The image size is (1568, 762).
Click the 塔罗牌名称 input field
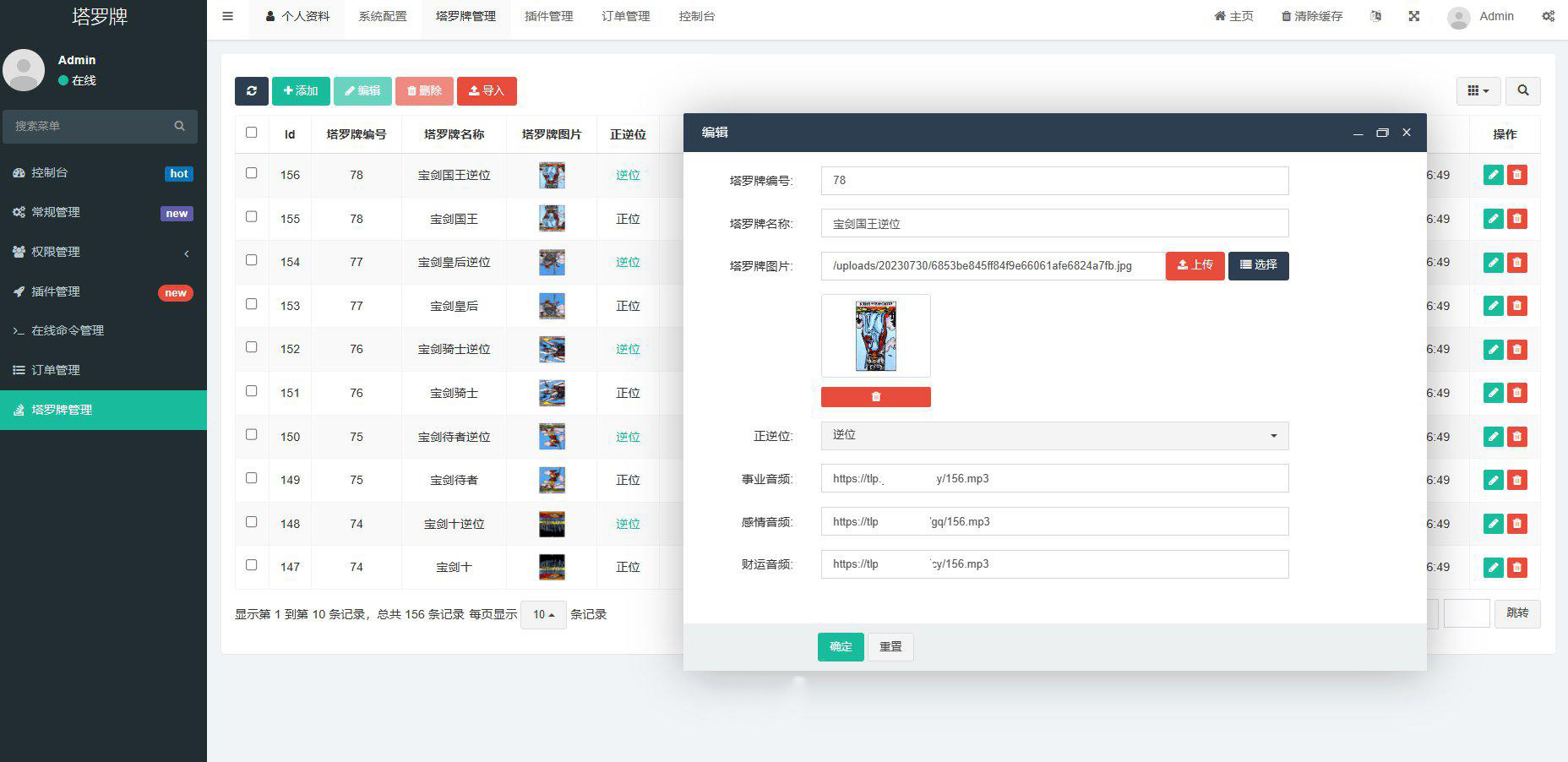(1053, 224)
